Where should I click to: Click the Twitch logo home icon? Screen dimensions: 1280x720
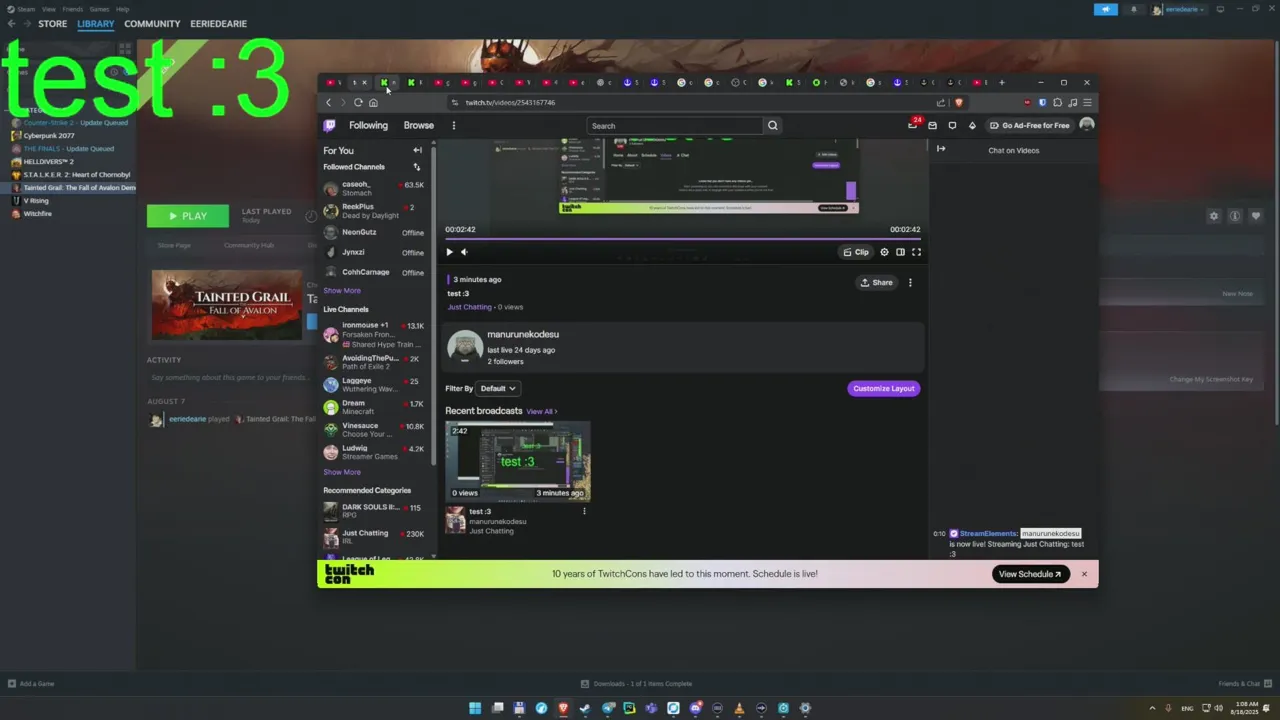(x=330, y=125)
